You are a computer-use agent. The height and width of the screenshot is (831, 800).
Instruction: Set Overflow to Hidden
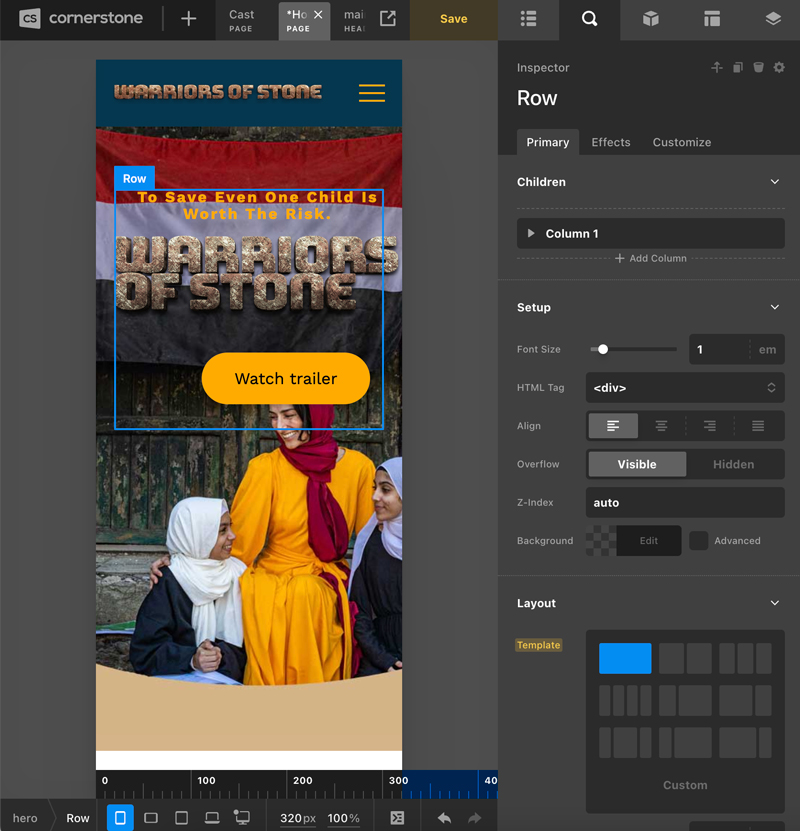pos(733,464)
